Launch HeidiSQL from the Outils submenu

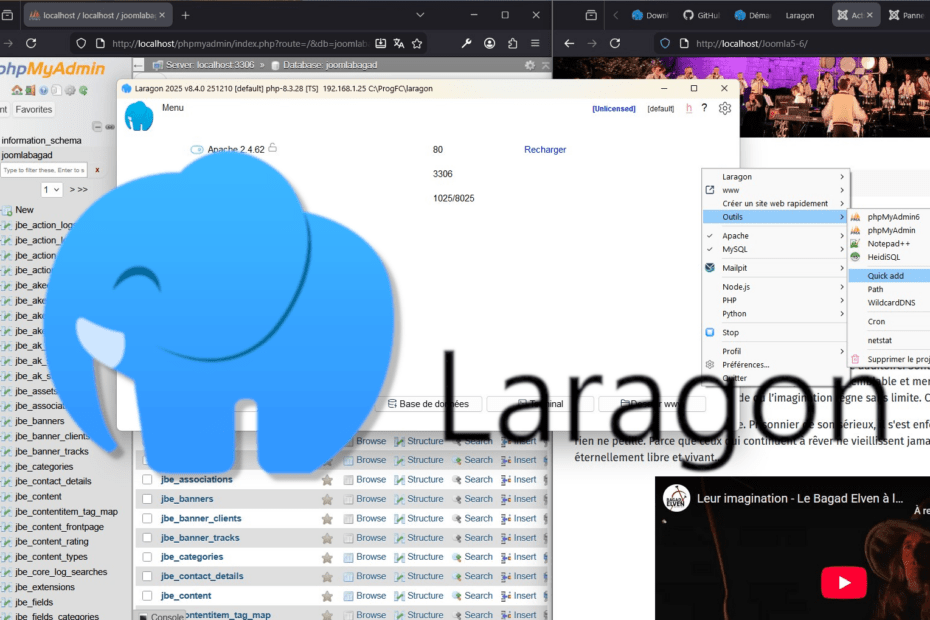[x=883, y=257]
